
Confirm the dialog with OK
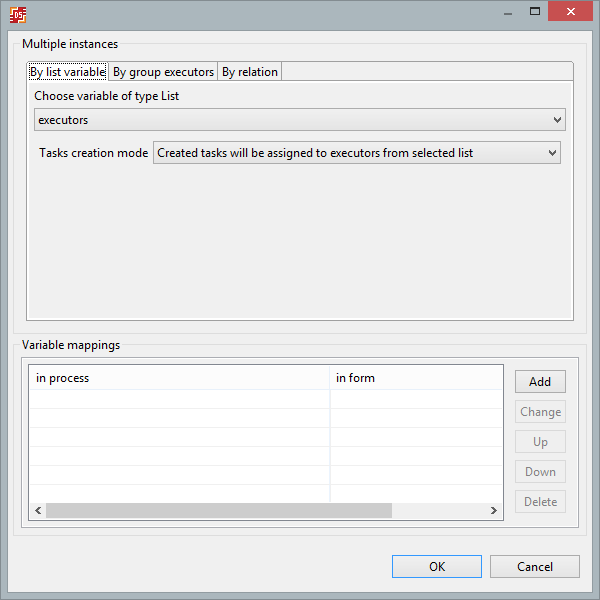pos(437,566)
